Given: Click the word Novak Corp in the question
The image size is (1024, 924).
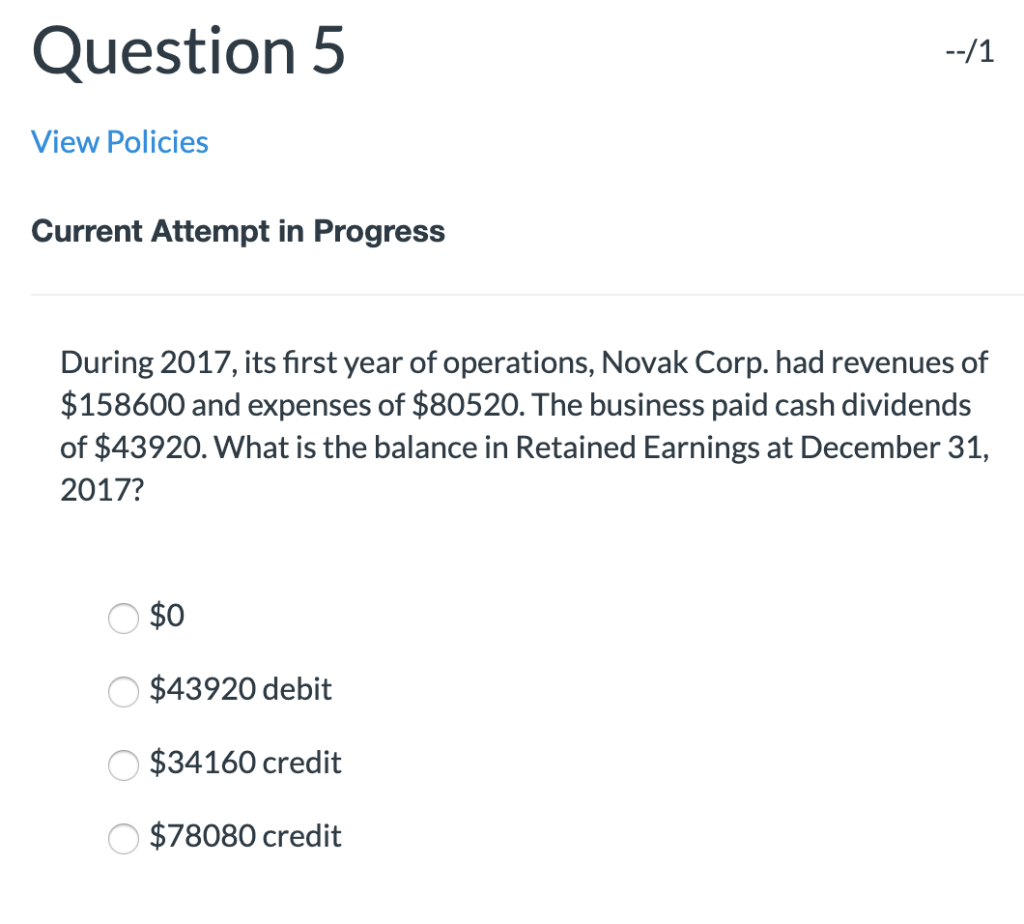Looking at the screenshot, I should point(685,362).
